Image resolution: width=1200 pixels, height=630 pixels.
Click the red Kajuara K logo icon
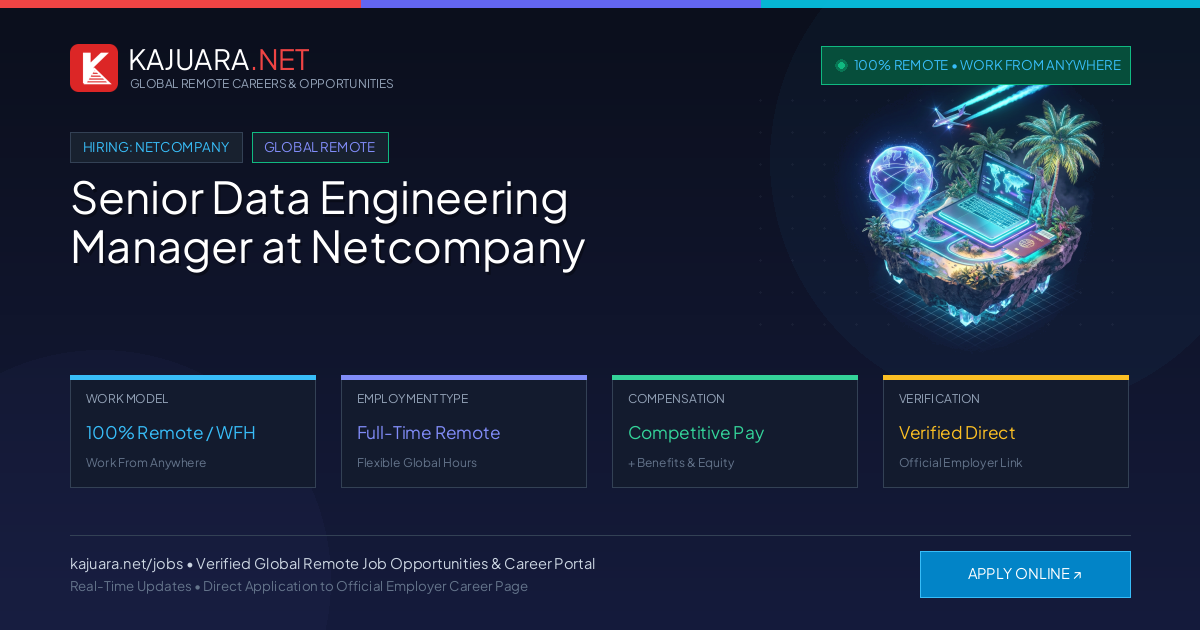94,68
